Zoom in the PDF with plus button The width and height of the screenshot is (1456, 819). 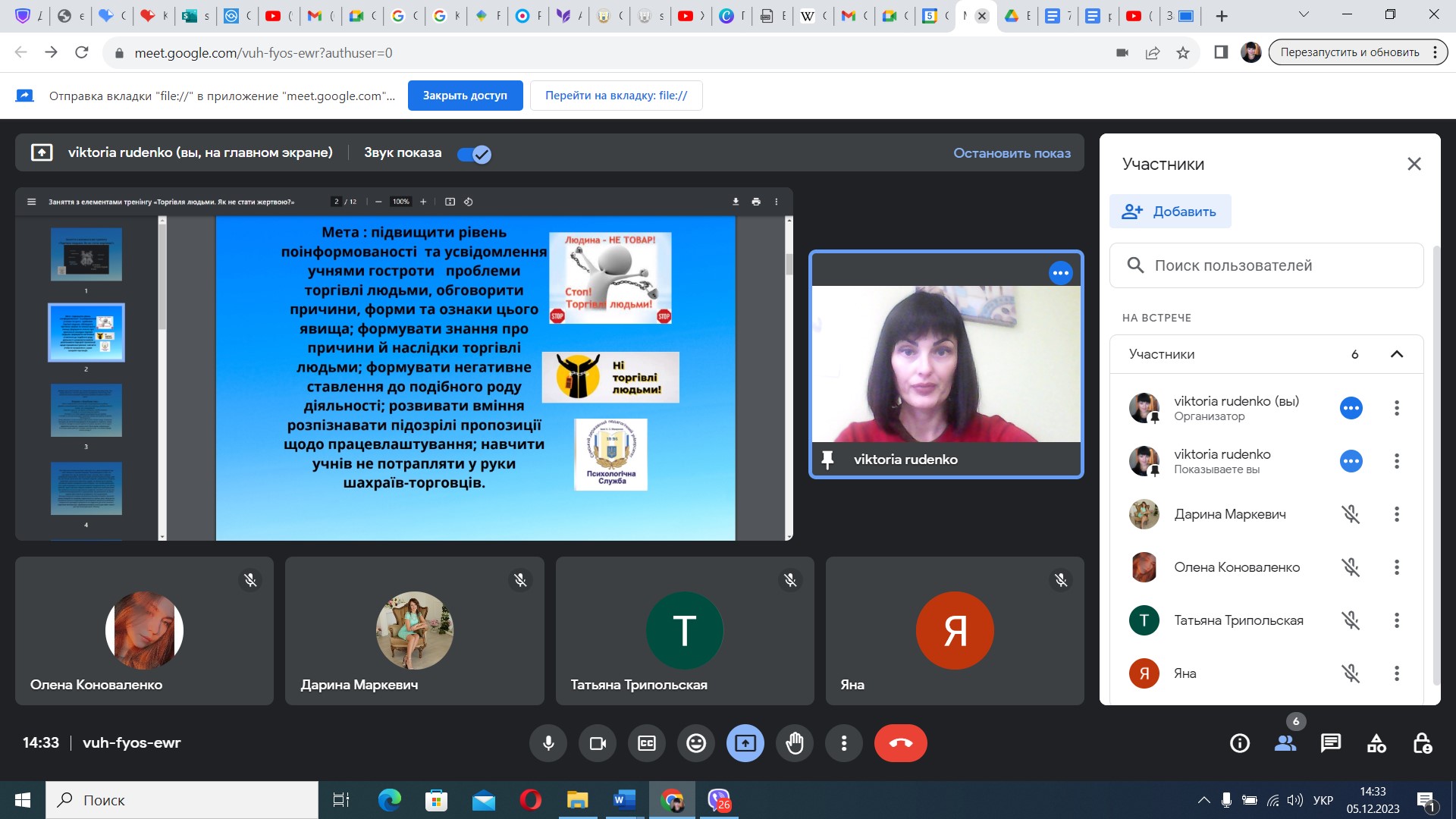tap(423, 202)
